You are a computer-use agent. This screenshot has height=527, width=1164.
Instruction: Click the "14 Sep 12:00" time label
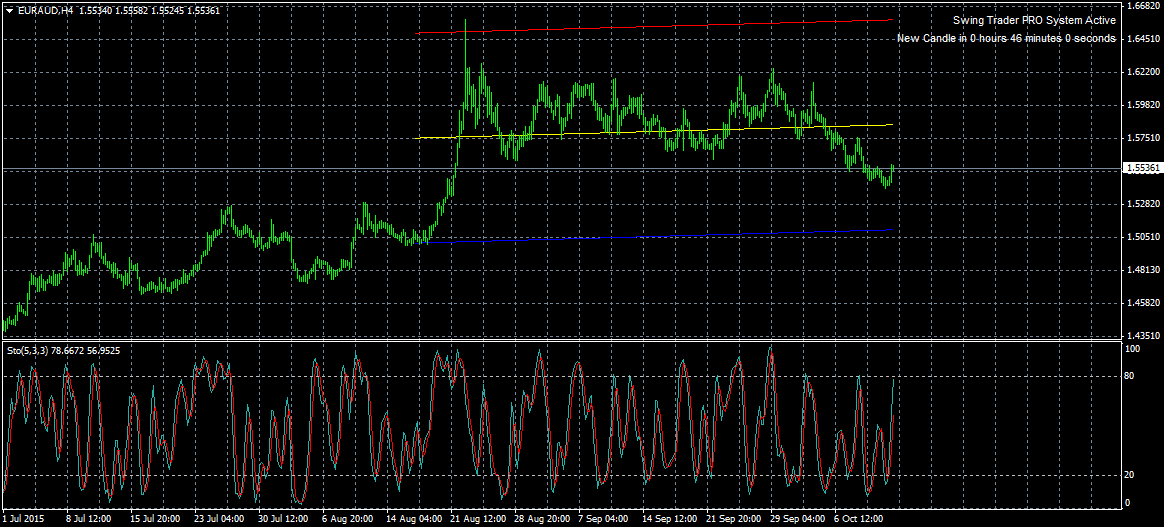(670, 519)
